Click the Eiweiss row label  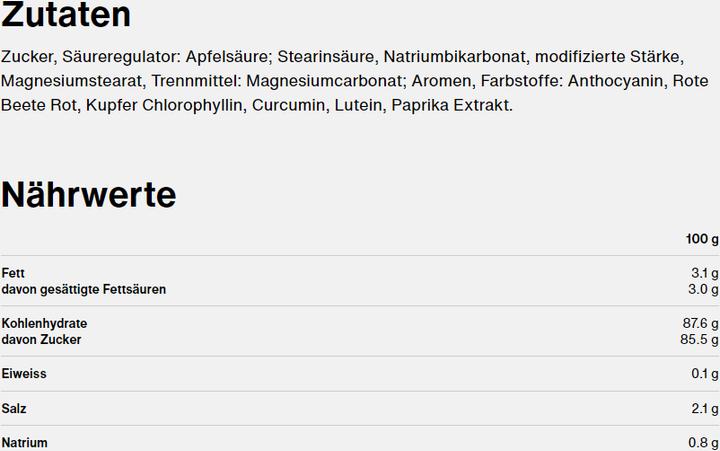pyautogui.click(x=24, y=373)
